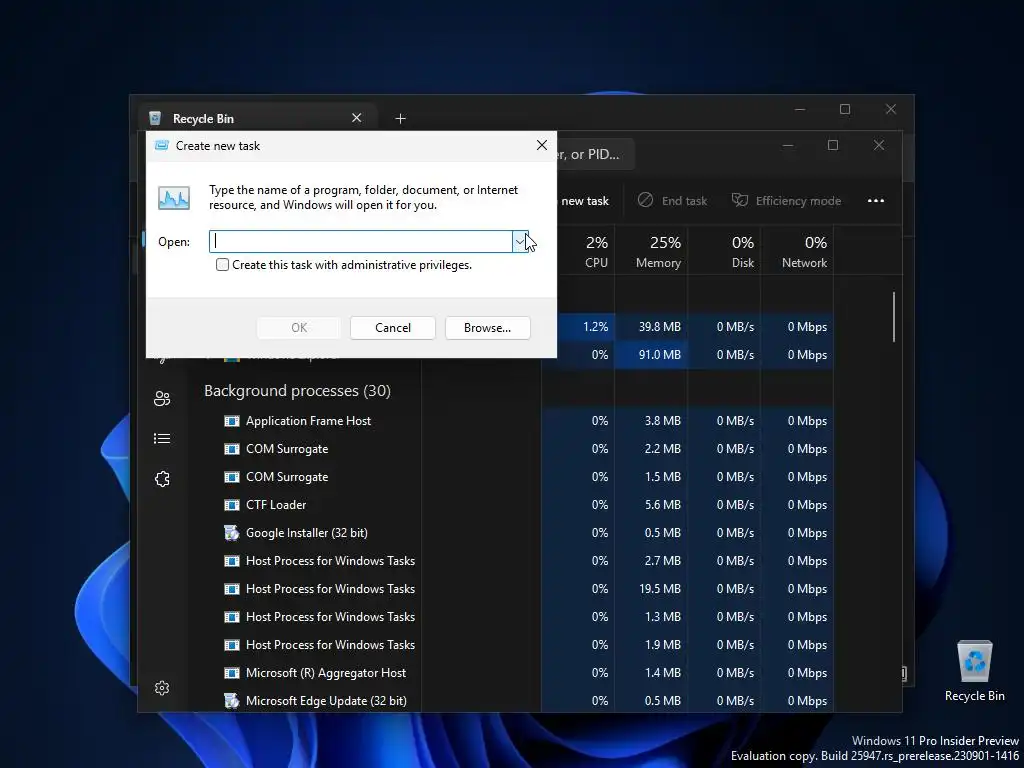Click the 'new task' toolbar button
This screenshot has width=1024, height=768.
pos(584,201)
